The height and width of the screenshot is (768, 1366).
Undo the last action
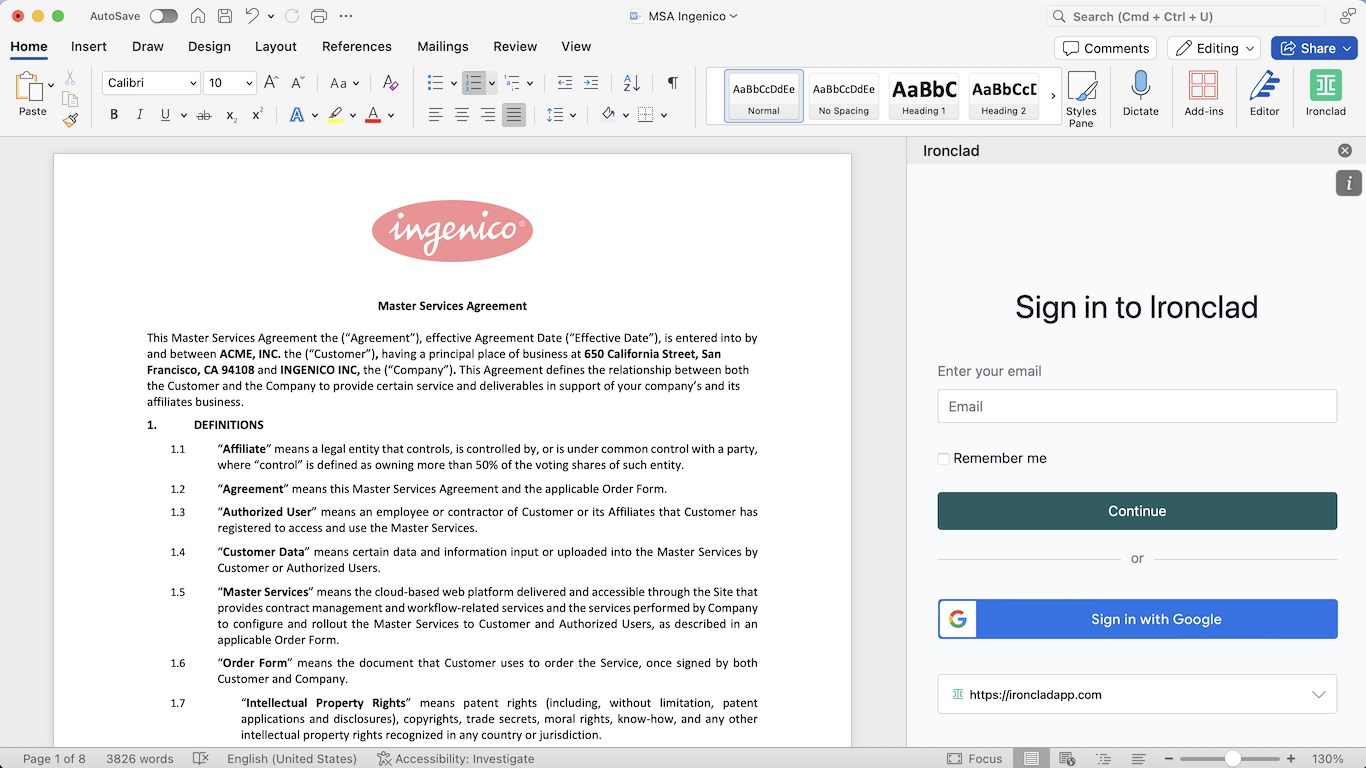[253, 16]
